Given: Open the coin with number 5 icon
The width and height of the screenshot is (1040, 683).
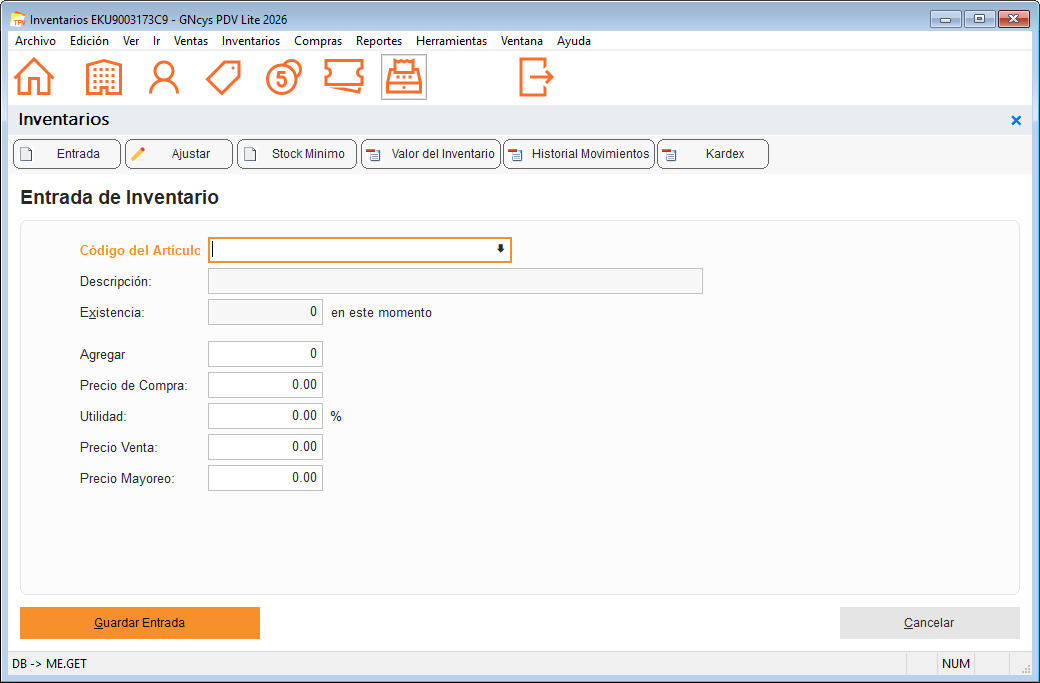Looking at the screenshot, I should pos(283,77).
